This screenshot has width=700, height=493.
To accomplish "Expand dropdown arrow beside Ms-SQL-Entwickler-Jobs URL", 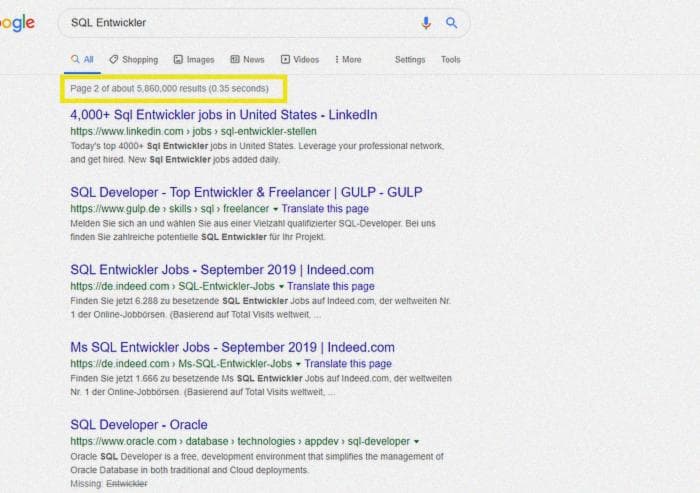I will [x=298, y=364].
